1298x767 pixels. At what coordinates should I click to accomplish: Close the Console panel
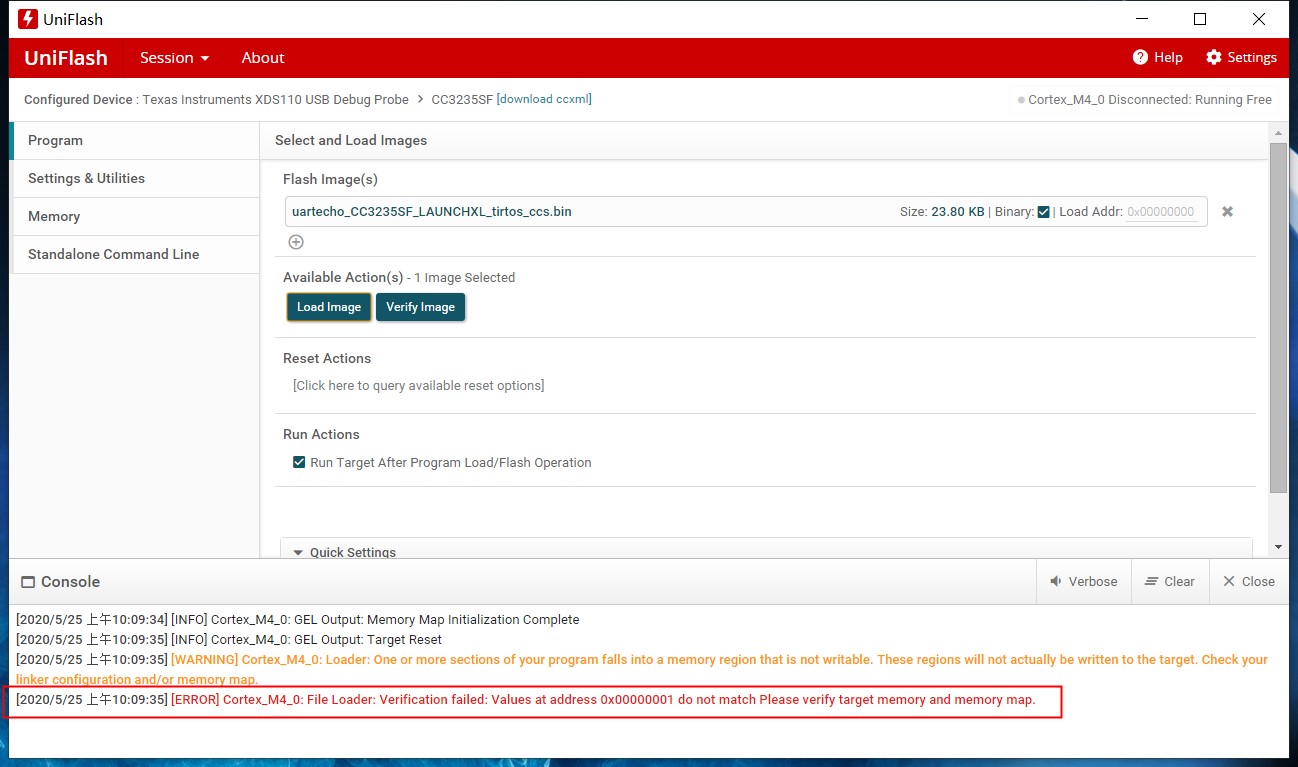click(1249, 581)
